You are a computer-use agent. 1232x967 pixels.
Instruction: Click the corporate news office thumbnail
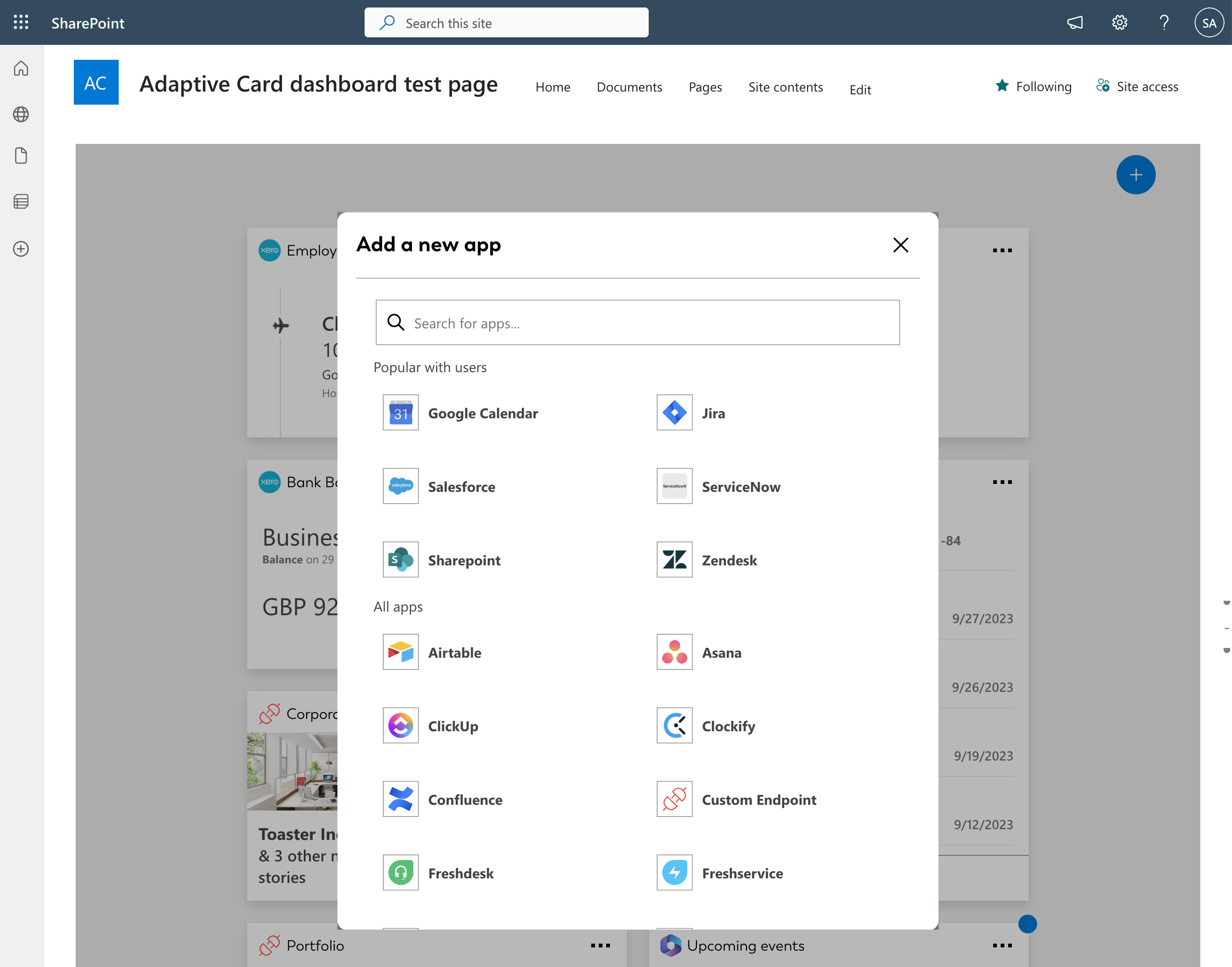[292, 771]
